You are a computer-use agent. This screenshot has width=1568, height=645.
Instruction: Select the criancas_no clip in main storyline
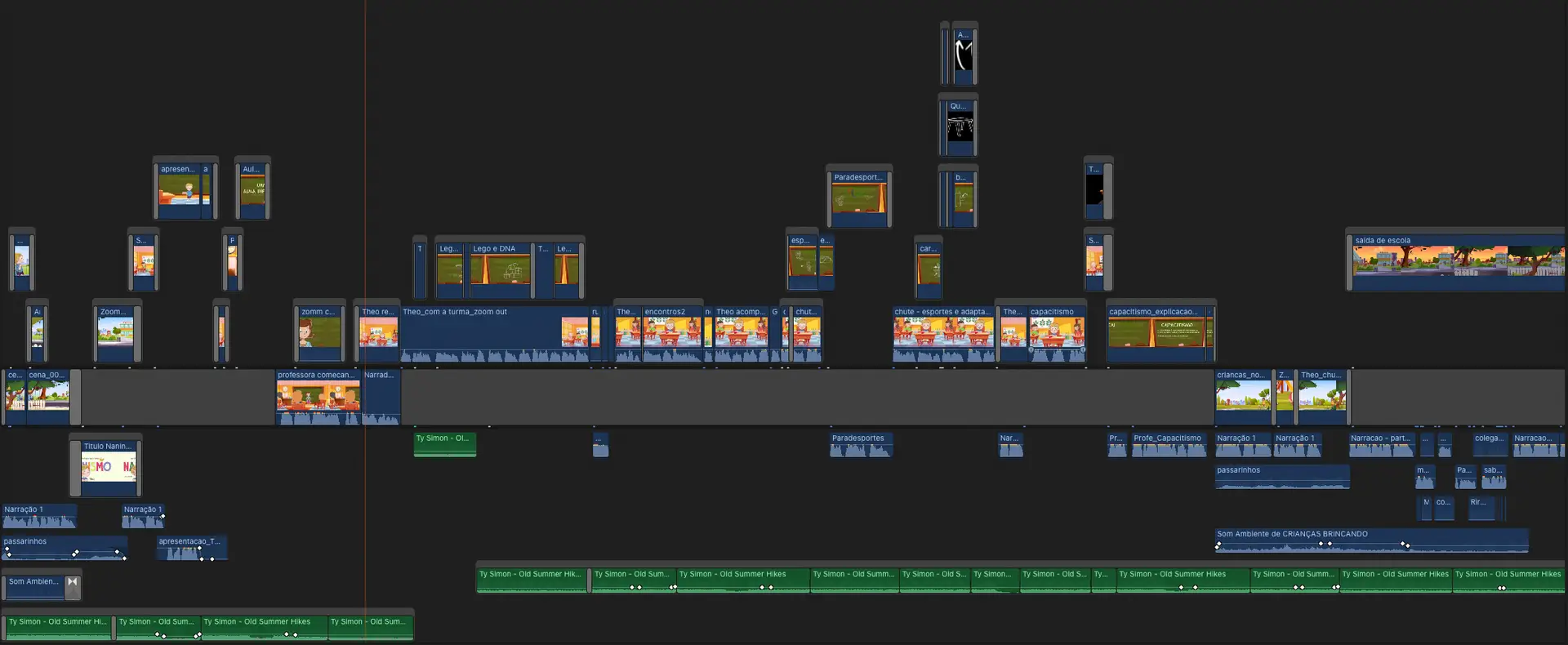(1242, 397)
